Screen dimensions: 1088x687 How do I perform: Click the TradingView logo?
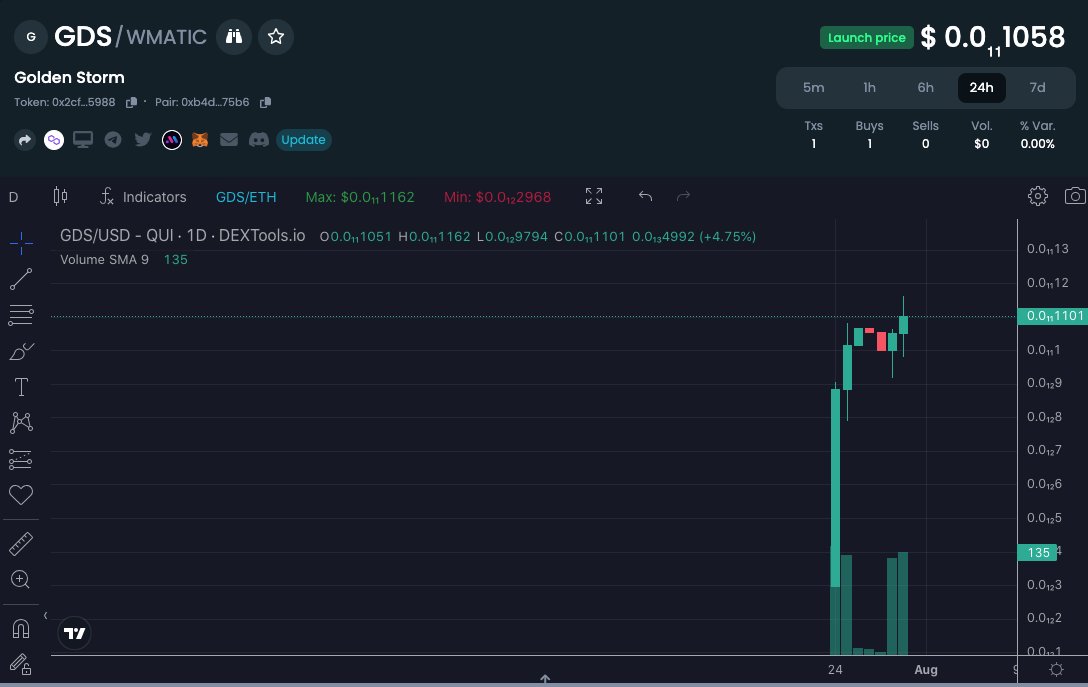click(x=74, y=633)
